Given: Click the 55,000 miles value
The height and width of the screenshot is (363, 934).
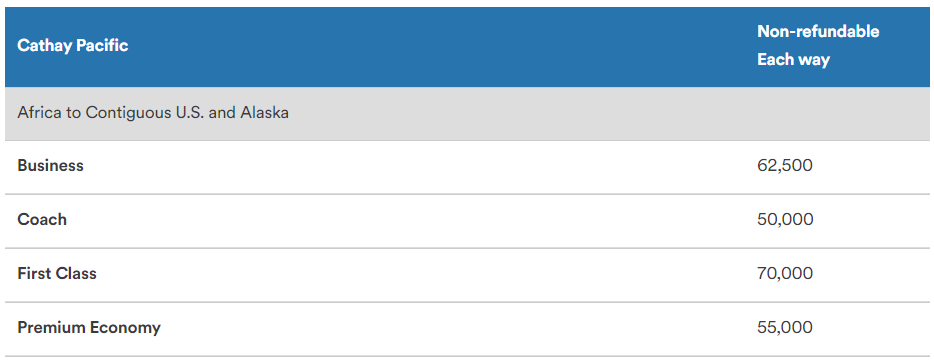Looking at the screenshot, I should coord(784,327).
